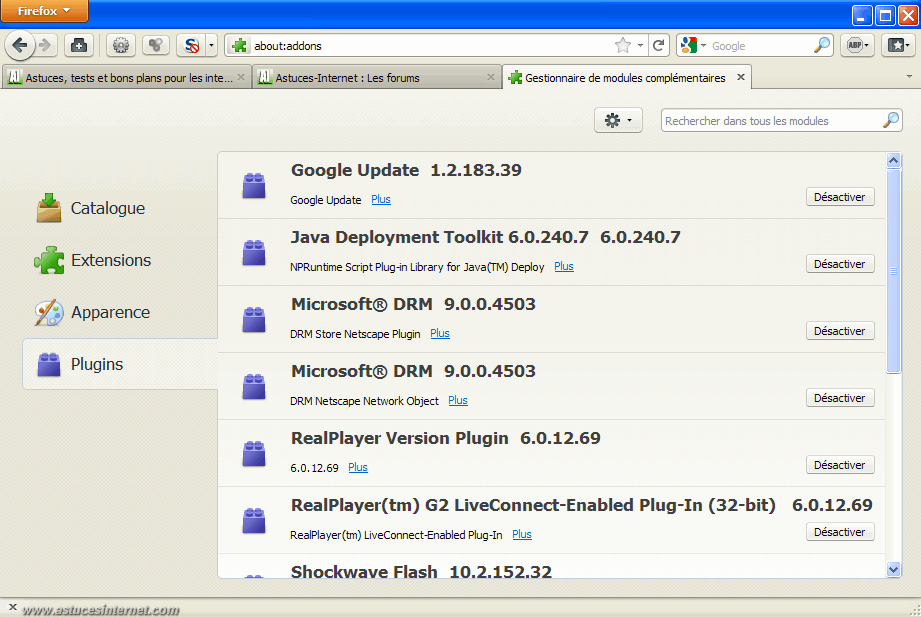Click the RealPlayer Version Plugin icon
The height and width of the screenshot is (617, 921).
click(x=254, y=453)
